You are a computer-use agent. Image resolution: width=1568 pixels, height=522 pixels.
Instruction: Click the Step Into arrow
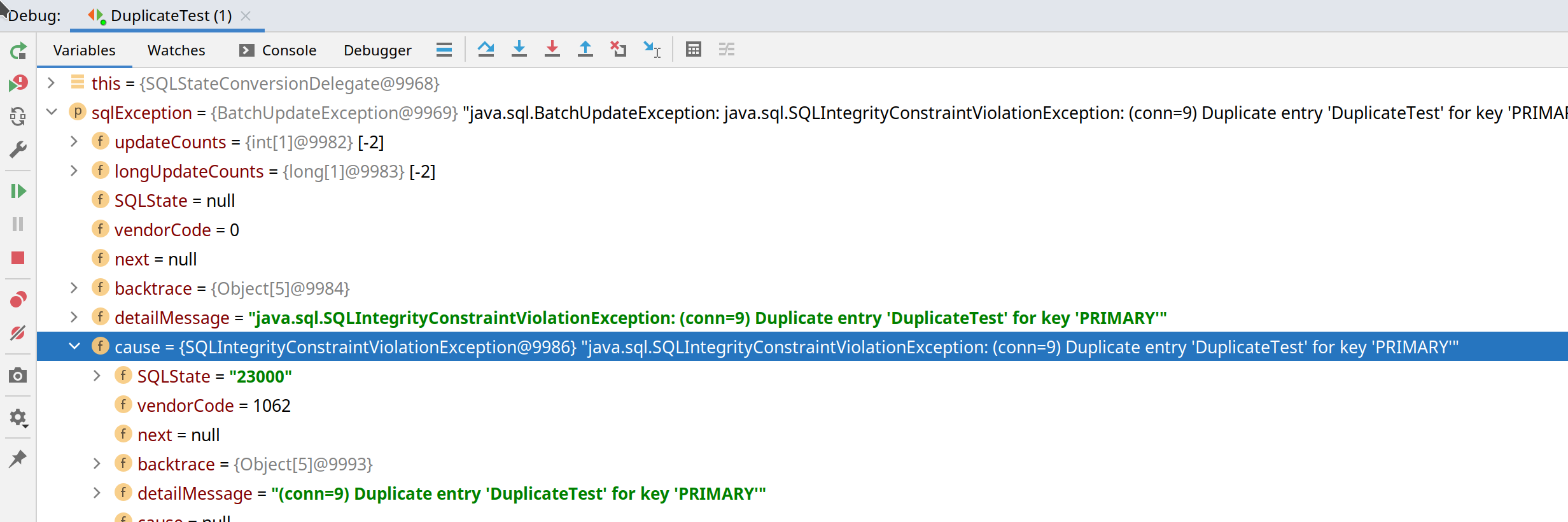(x=519, y=50)
